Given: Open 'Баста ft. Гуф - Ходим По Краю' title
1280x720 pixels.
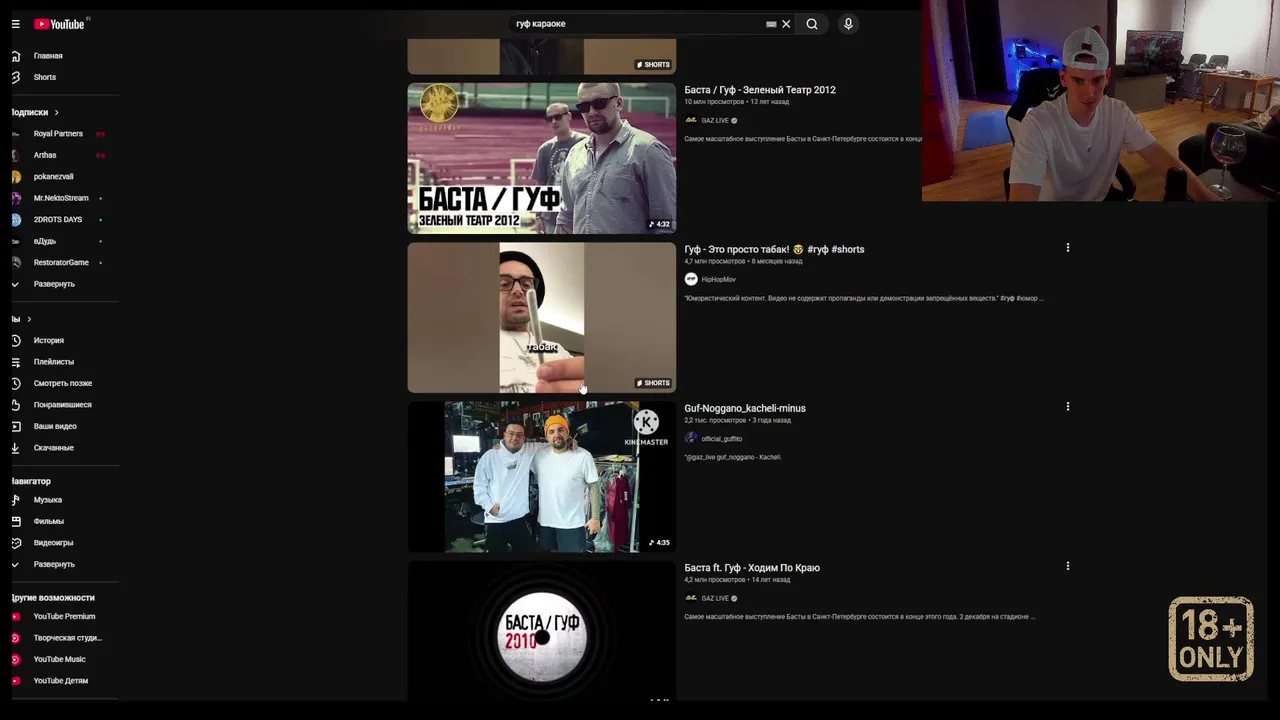Looking at the screenshot, I should (x=752, y=568).
